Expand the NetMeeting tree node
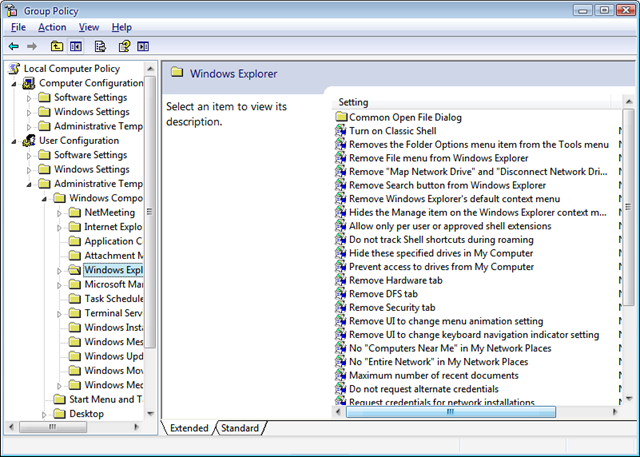Viewport: 640px width, 457px height. [59, 213]
